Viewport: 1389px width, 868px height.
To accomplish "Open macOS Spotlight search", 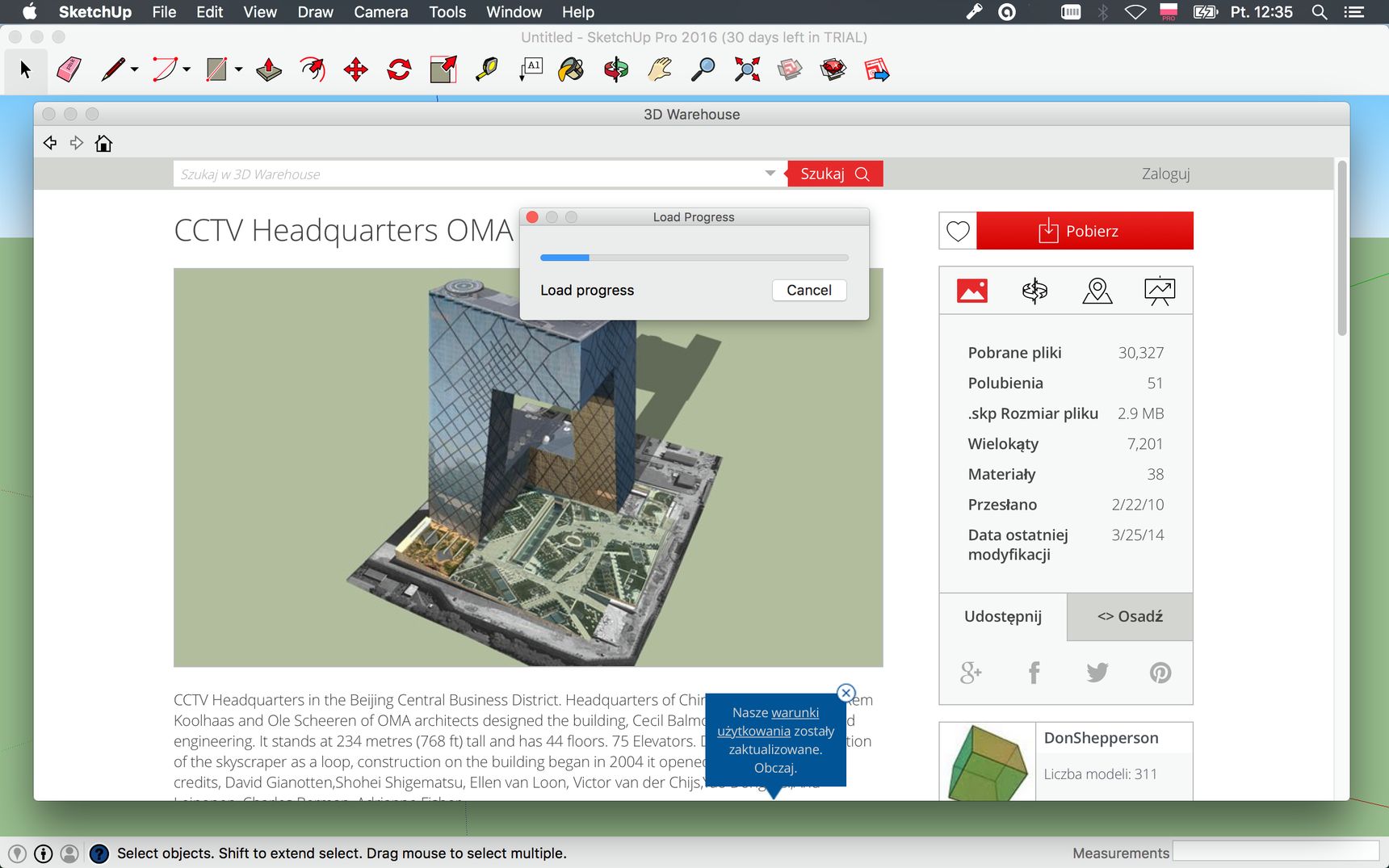I will pyautogui.click(x=1320, y=12).
